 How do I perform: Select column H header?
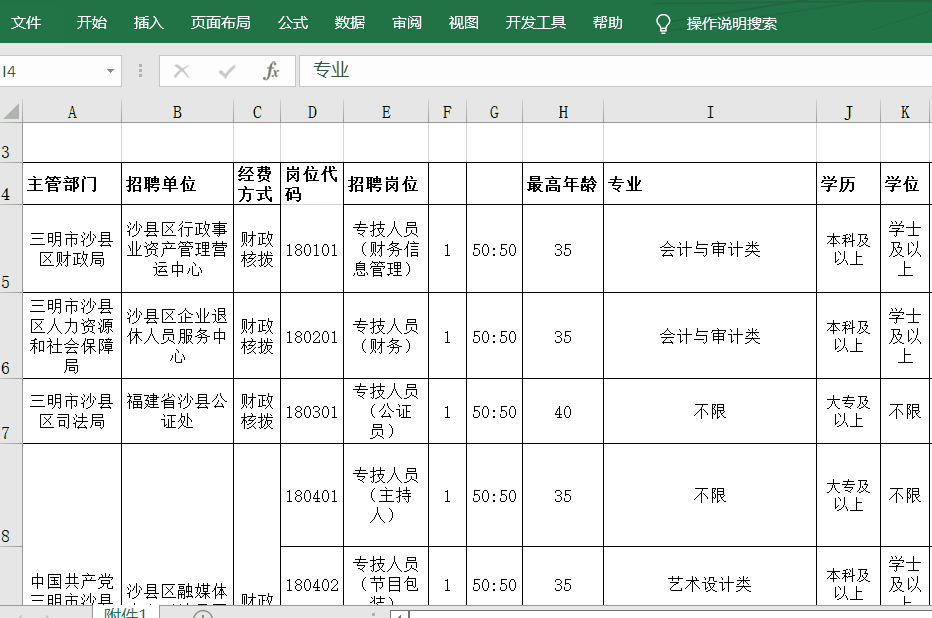click(563, 112)
